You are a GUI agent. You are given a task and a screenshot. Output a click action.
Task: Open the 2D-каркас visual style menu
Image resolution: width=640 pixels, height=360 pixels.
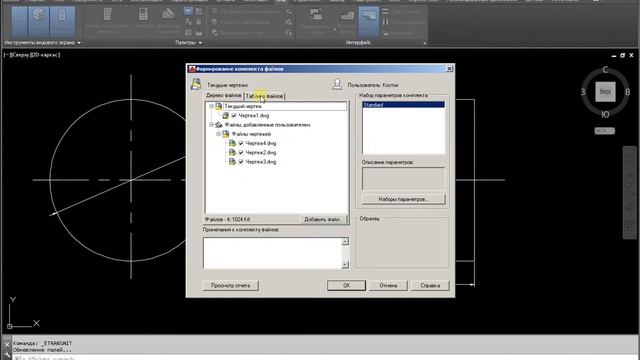(44, 55)
